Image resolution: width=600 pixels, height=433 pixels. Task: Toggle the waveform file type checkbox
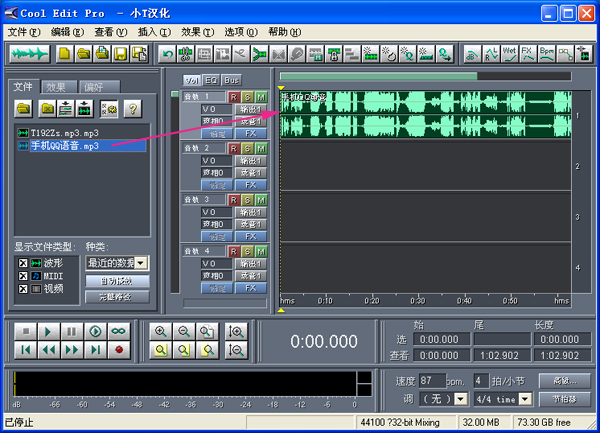pyautogui.click(x=23, y=263)
